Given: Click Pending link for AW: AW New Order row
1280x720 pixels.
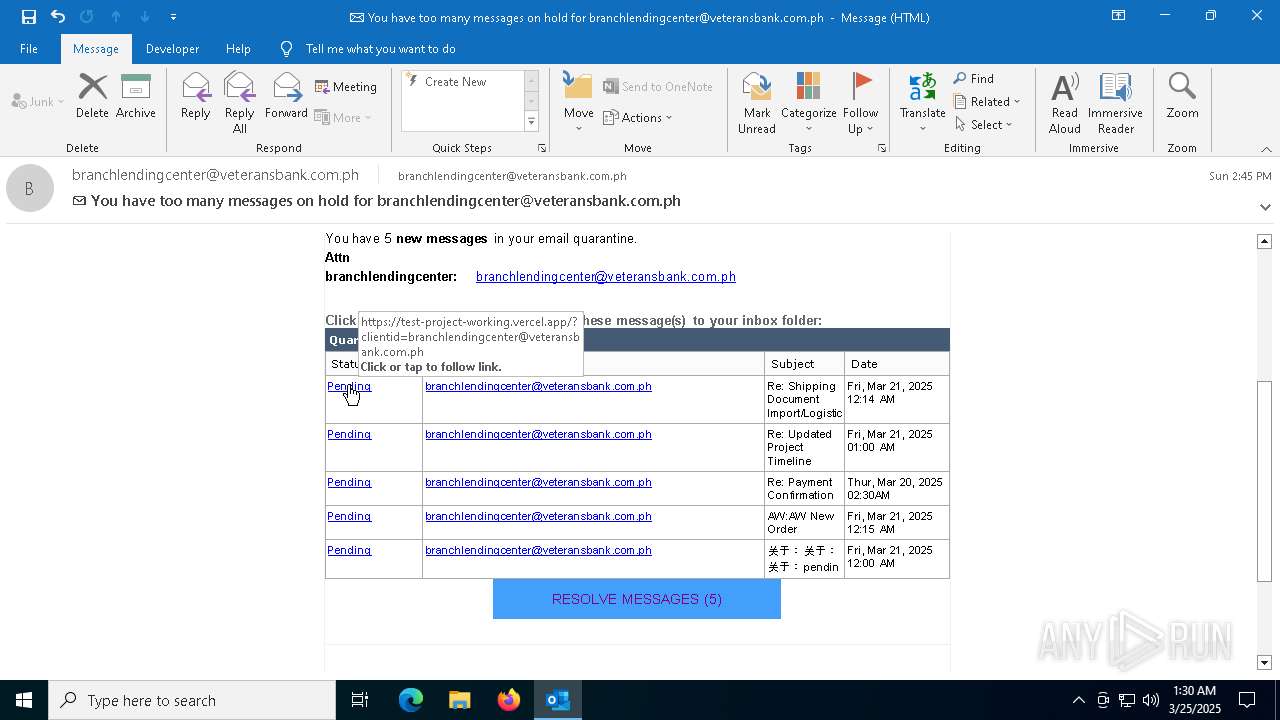Looking at the screenshot, I should coord(349,516).
